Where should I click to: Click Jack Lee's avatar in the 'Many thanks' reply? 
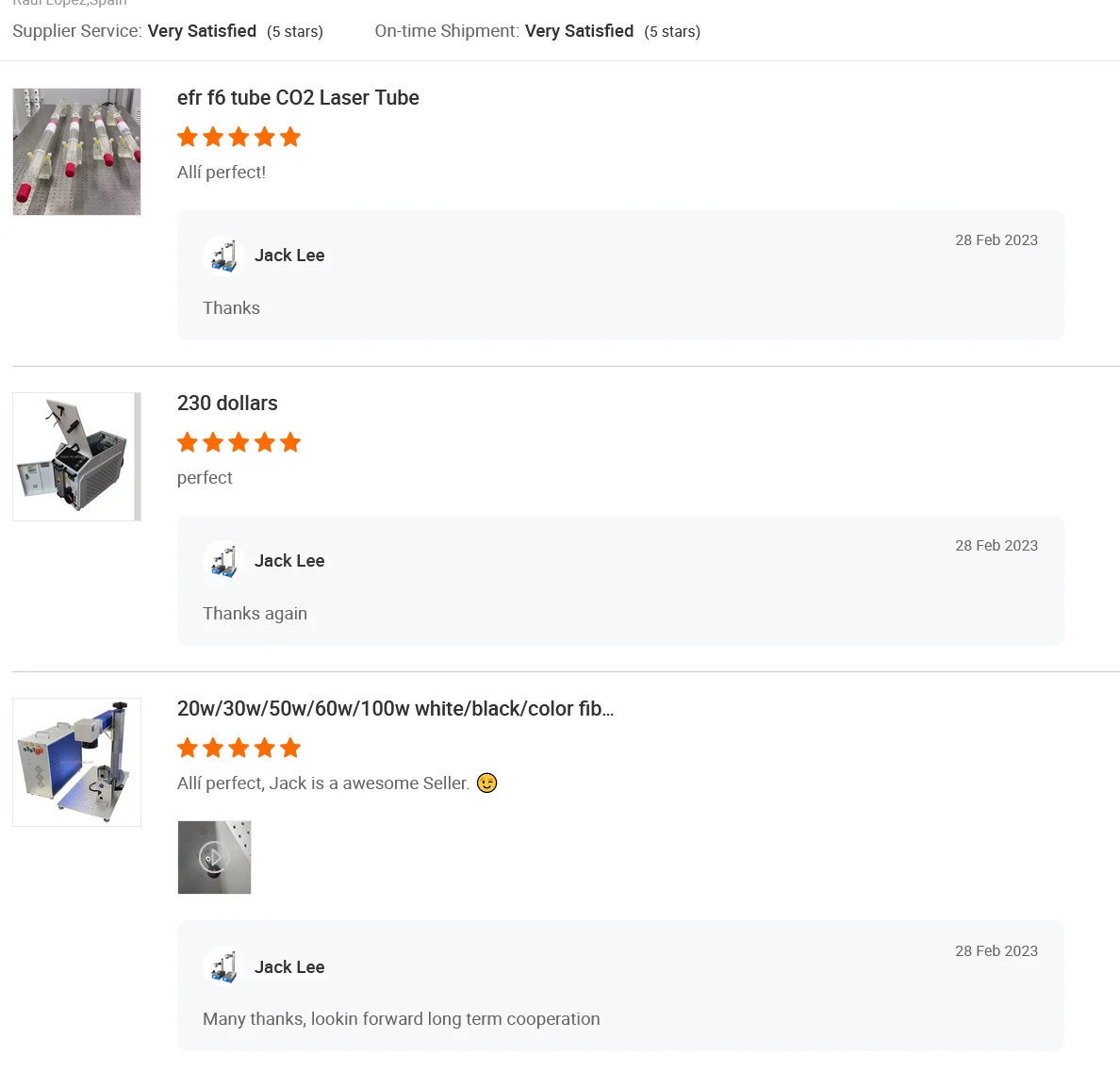tap(223, 967)
